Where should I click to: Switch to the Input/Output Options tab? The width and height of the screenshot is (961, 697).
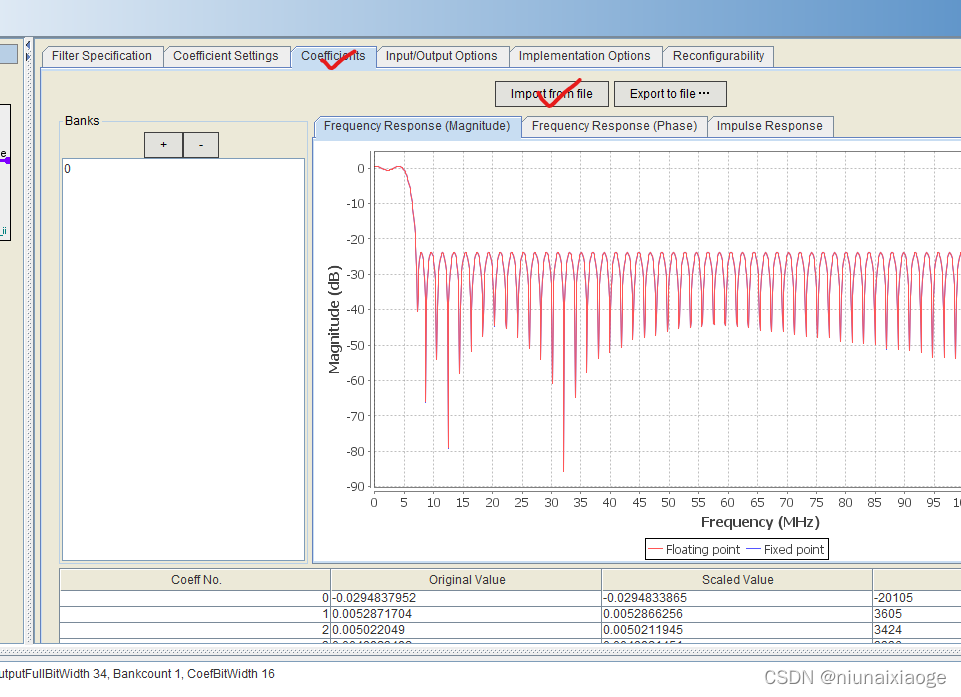tap(443, 56)
